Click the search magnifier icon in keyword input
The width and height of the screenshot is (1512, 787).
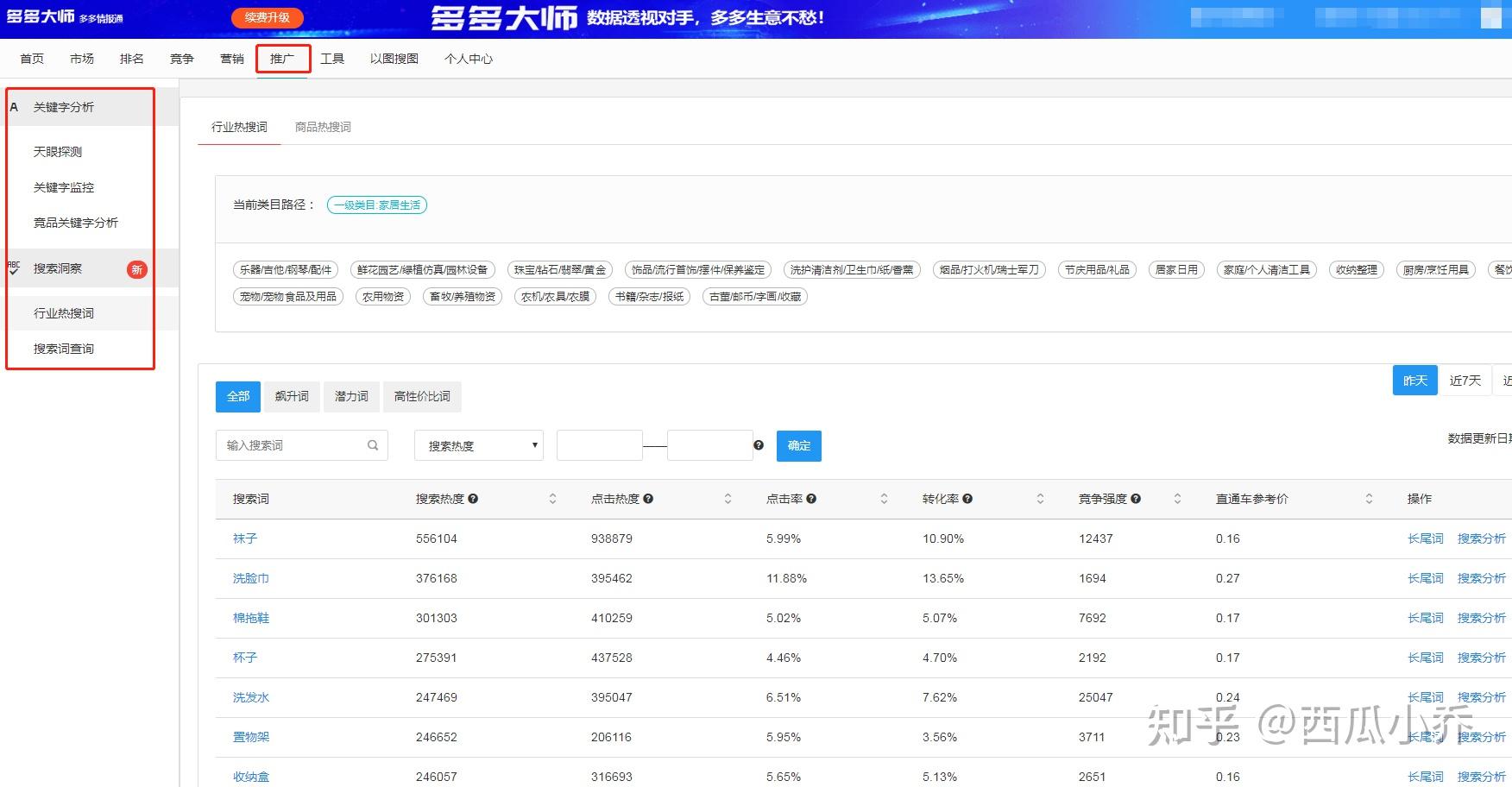pyautogui.click(x=373, y=445)
